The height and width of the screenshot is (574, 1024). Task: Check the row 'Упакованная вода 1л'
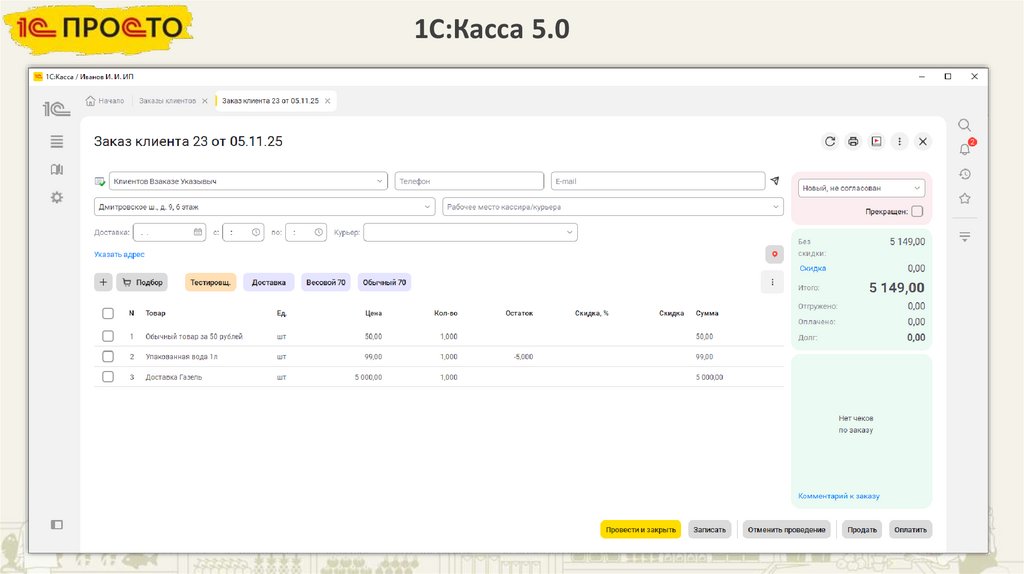point(108,357)
